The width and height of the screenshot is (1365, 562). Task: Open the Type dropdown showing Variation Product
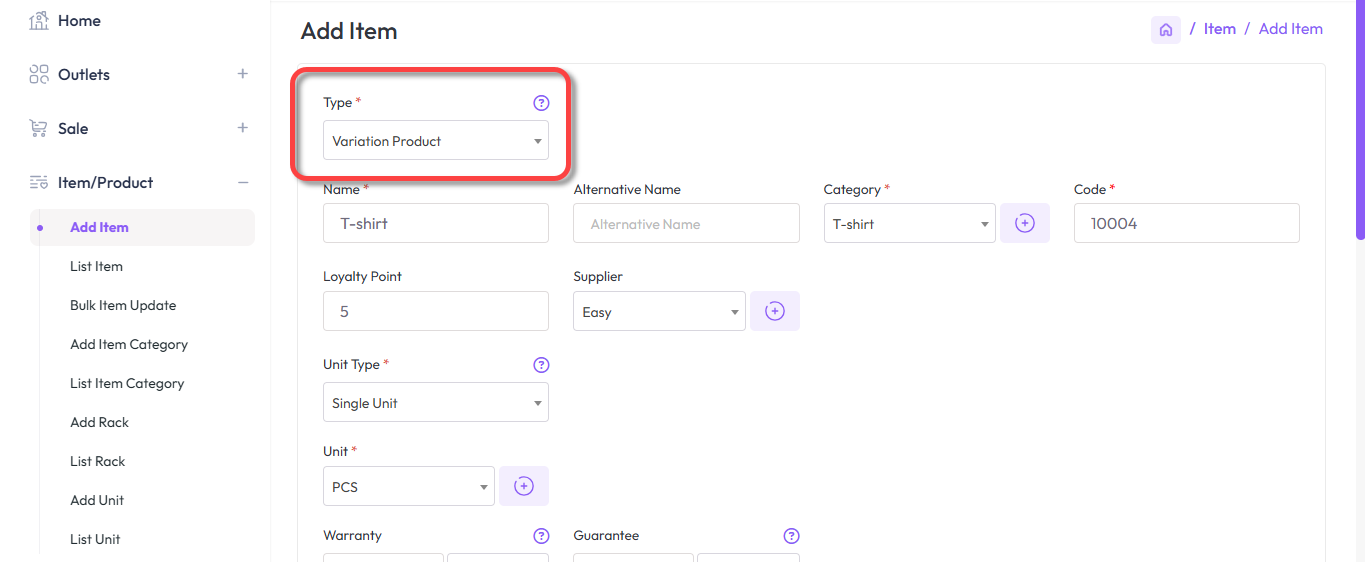[435, 141]
